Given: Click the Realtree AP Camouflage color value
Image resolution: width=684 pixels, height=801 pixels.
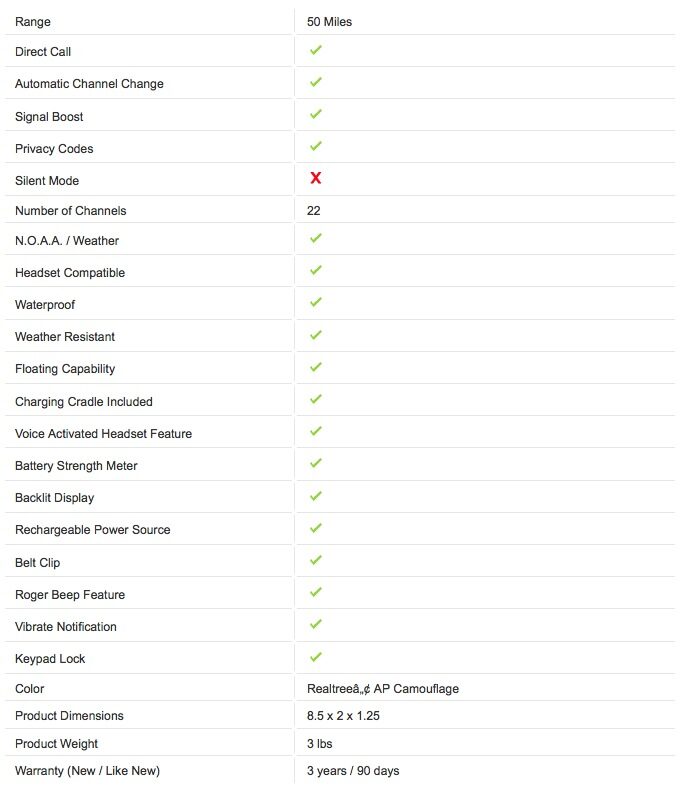Looking at the screenshot, I should coord(383,689).
